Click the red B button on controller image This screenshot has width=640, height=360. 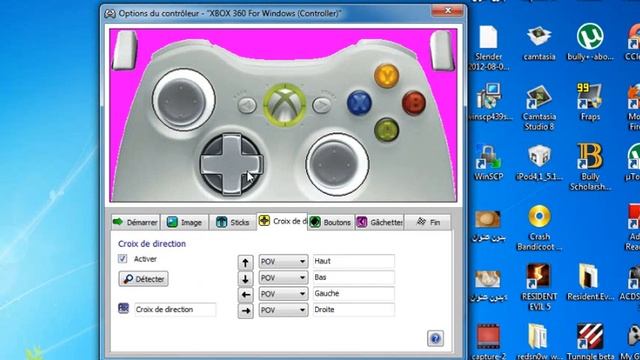point(413,103)
